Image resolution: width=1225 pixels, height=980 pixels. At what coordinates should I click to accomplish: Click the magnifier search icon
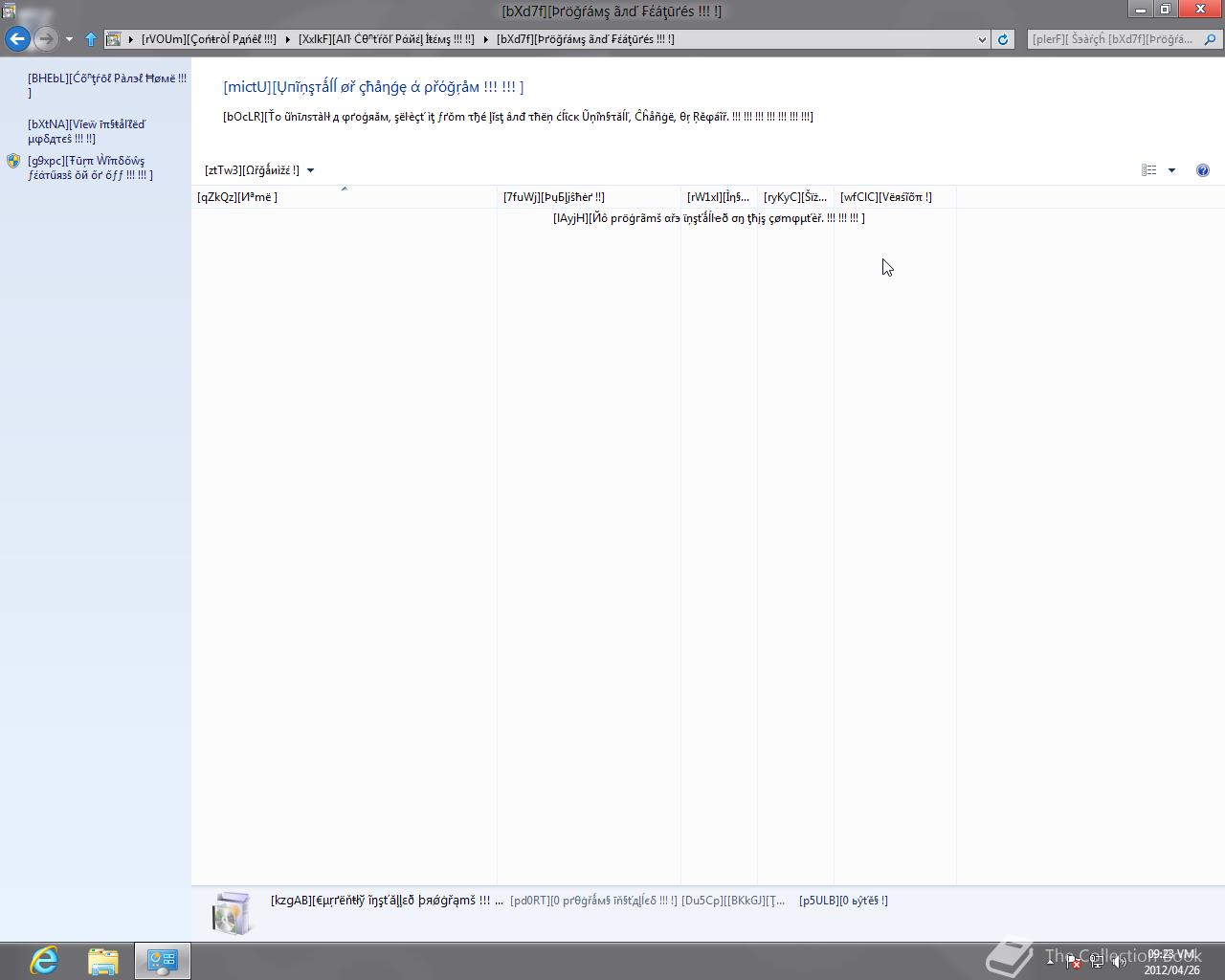(1210, 39)
